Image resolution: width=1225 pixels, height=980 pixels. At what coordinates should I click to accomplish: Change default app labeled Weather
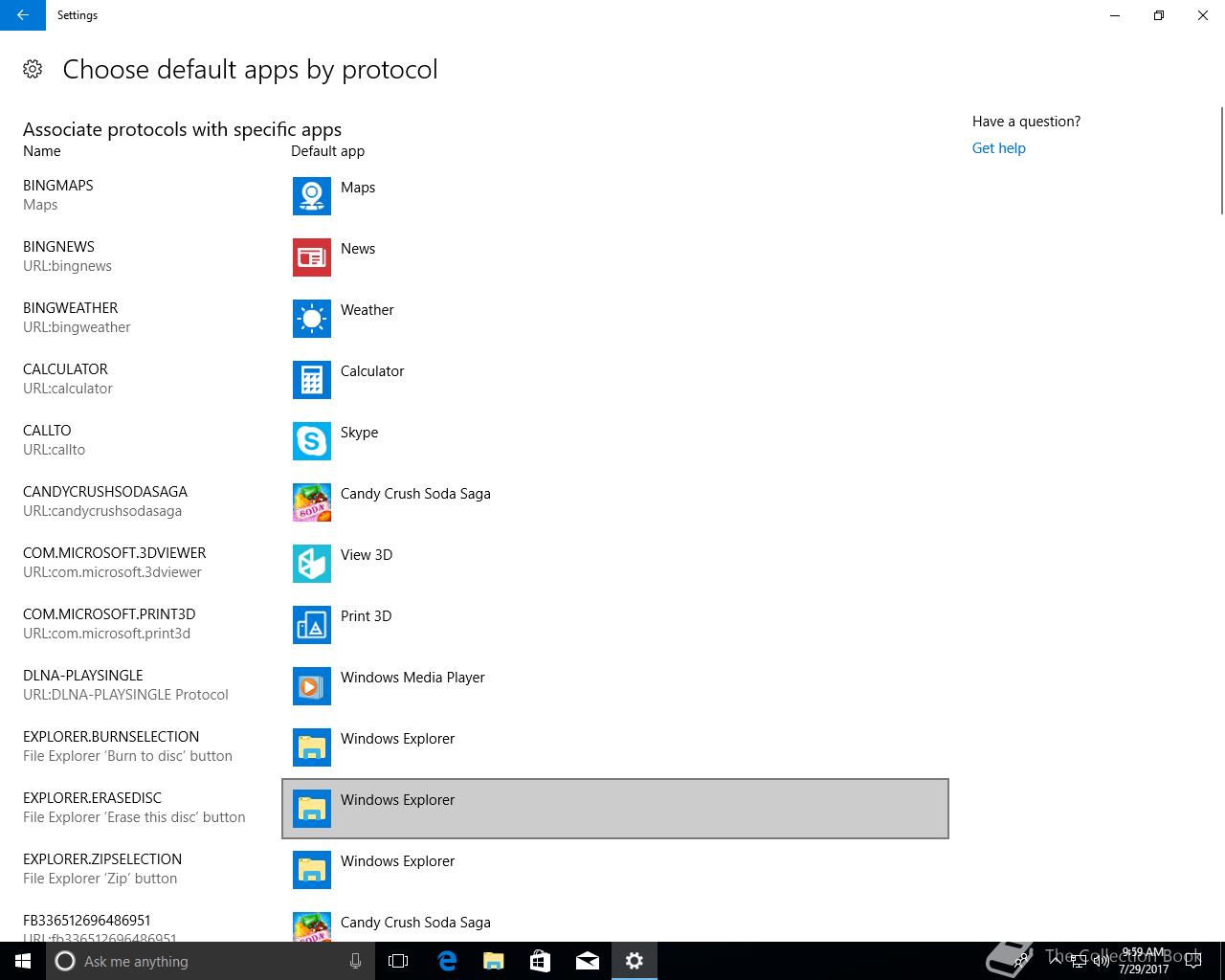615,319
